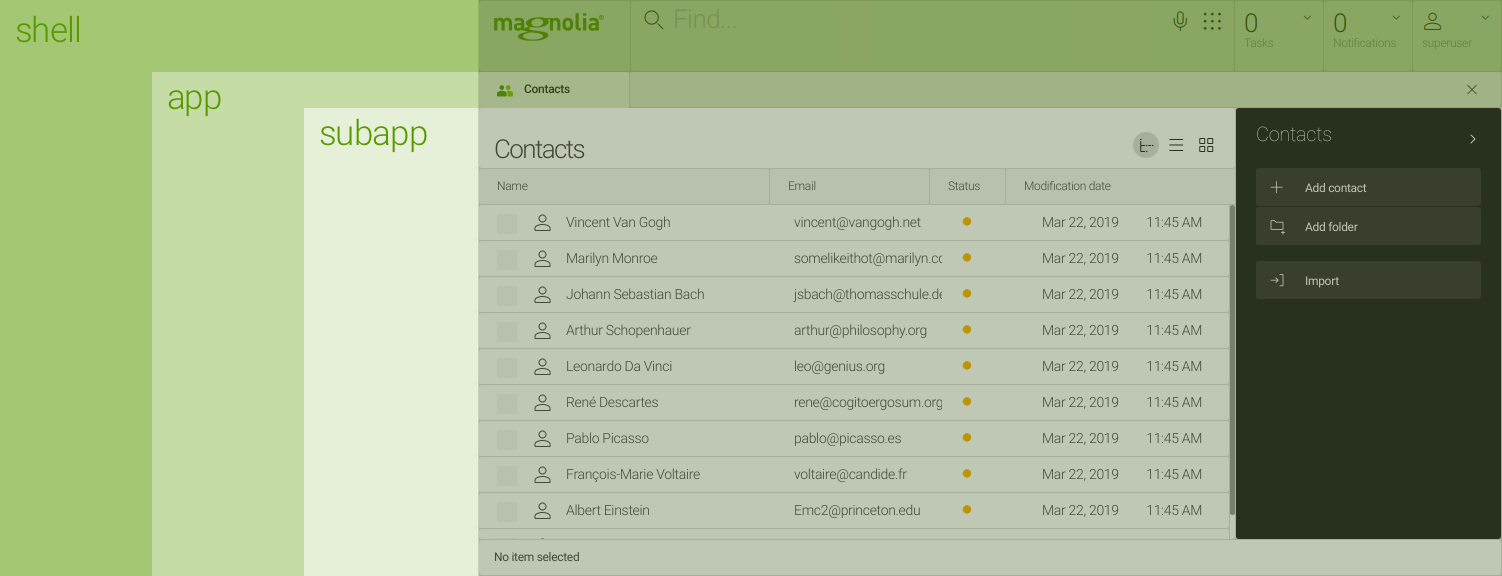Sort by the Email column header
The width and height of the screenshot is (1502, 576).
[802, 186]
